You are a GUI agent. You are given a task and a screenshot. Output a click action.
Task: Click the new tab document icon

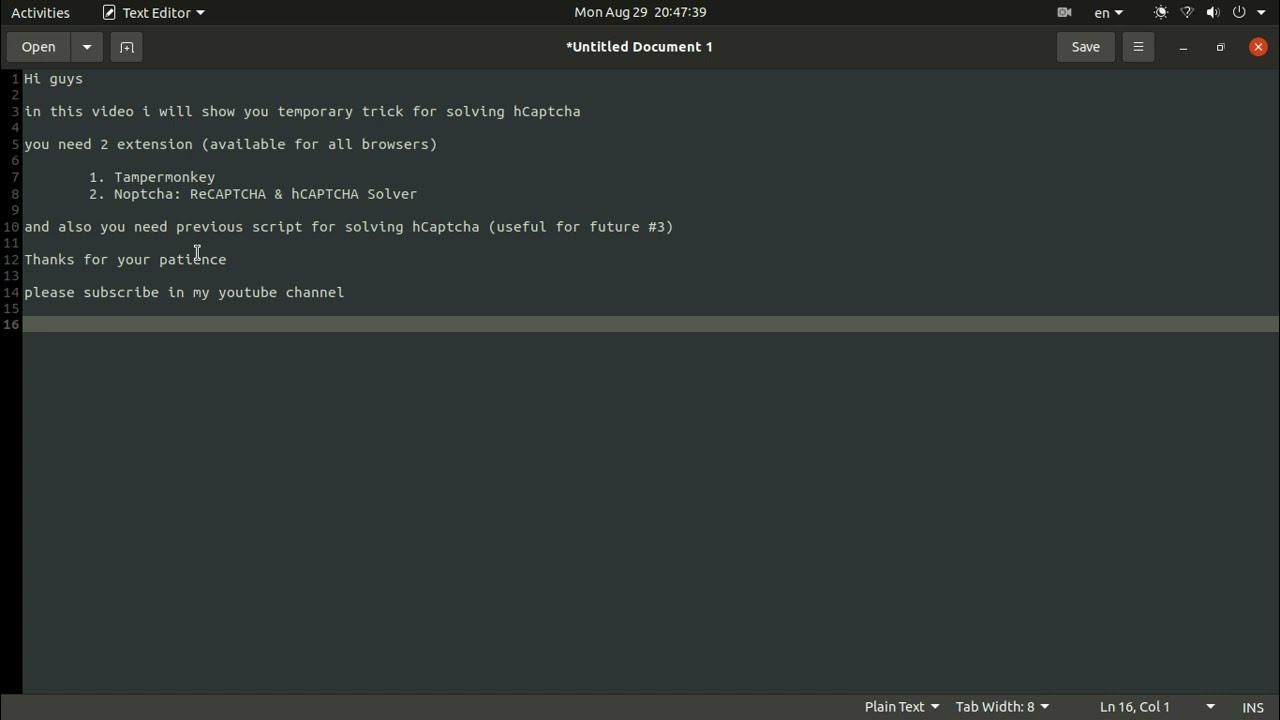click(126, 47)
